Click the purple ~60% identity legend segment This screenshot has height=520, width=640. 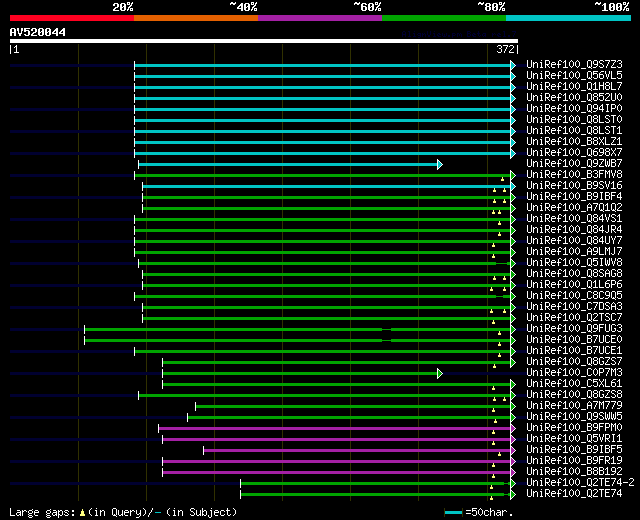pyautogui.click(x=320, y=18)
